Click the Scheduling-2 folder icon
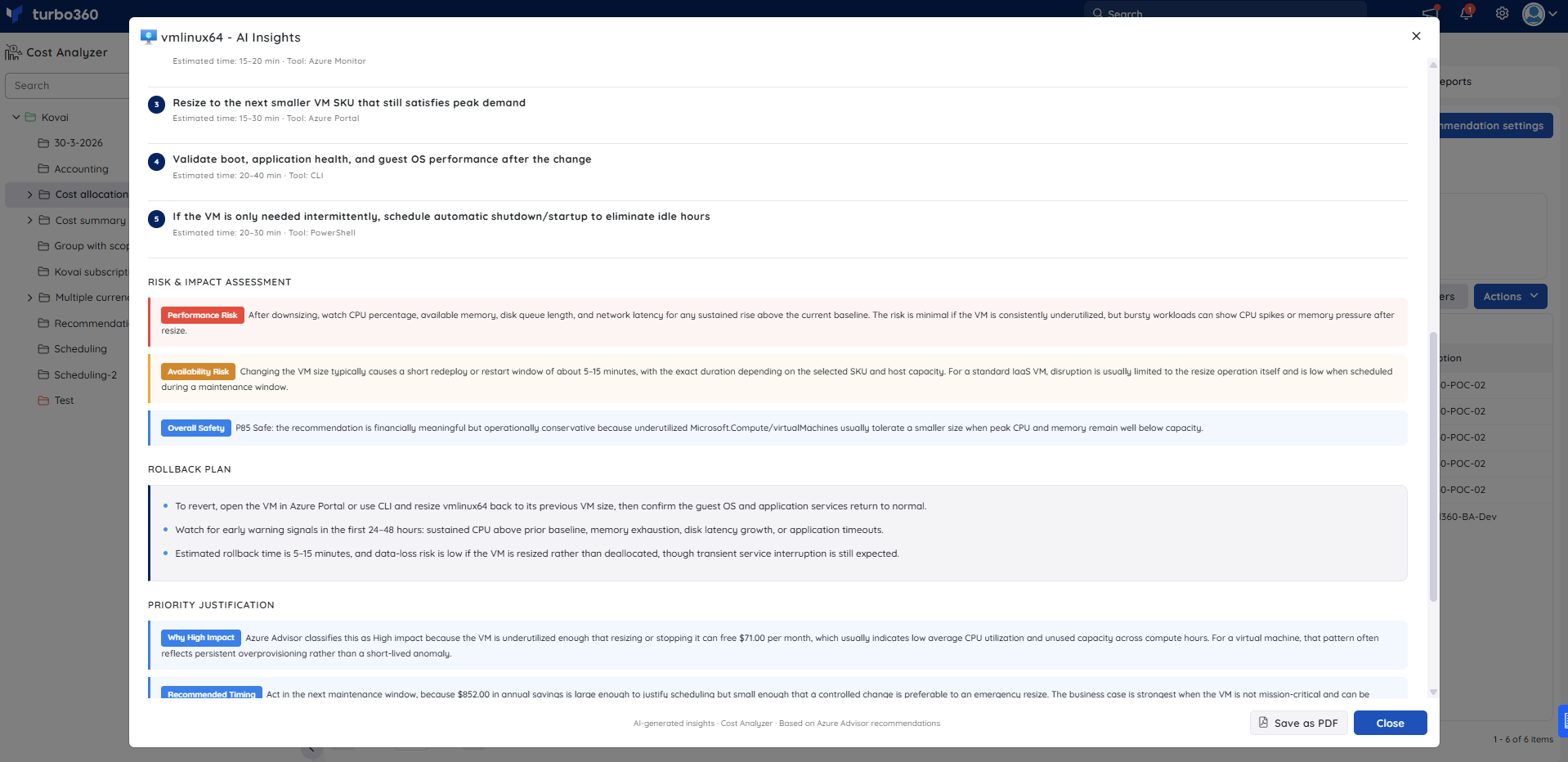Screen dimensions: 1568x762 tap(43, 374)
